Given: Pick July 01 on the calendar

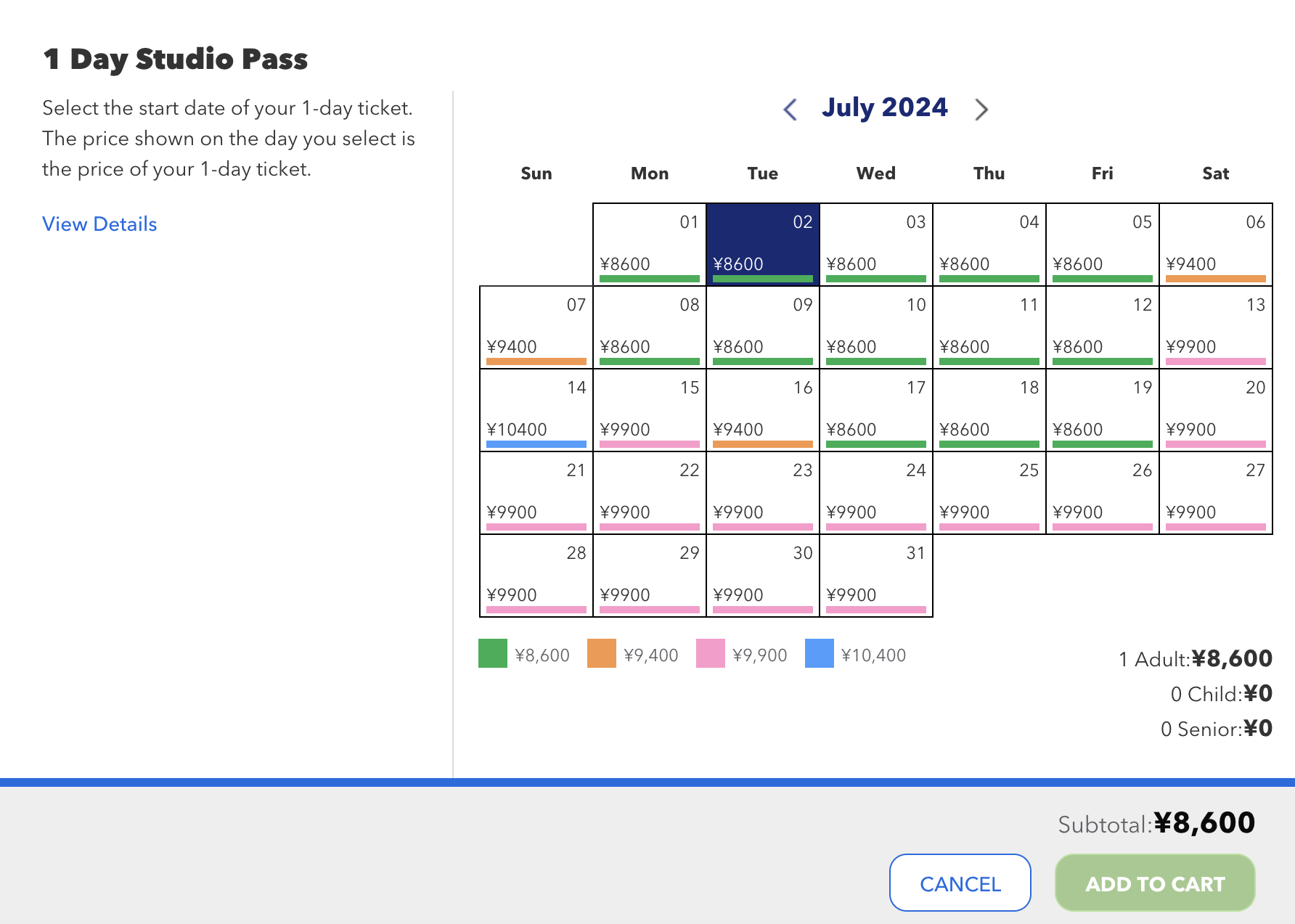Looking at the screenshot, I should 650,245.
